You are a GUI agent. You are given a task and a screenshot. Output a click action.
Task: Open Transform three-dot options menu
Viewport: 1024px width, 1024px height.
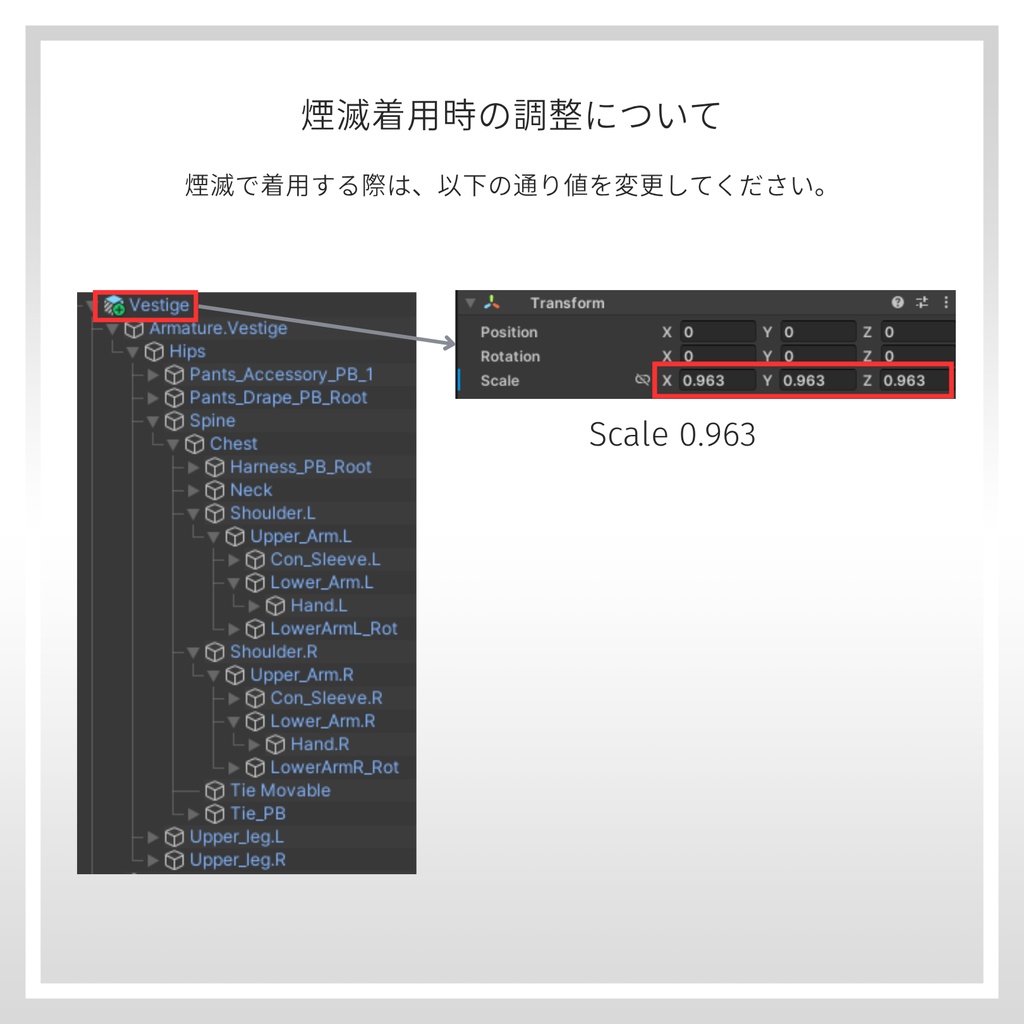[x=946, y=302]
